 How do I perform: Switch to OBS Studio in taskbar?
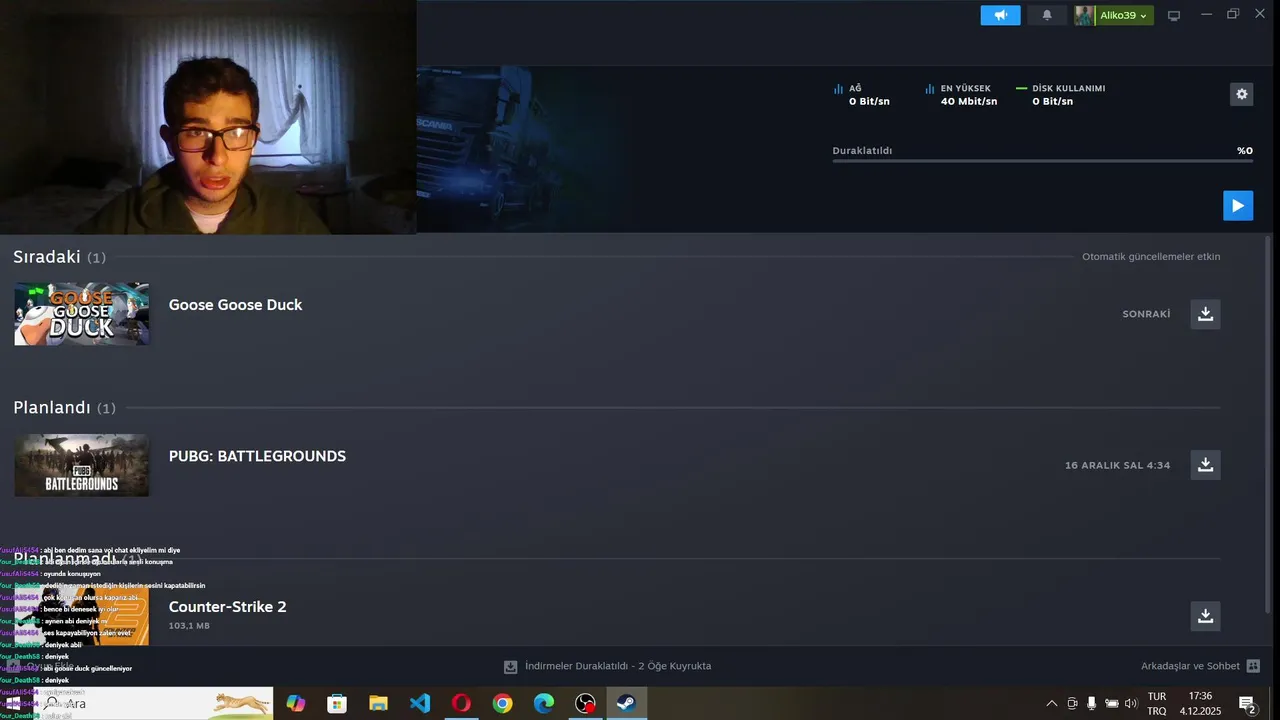[585, 704]
